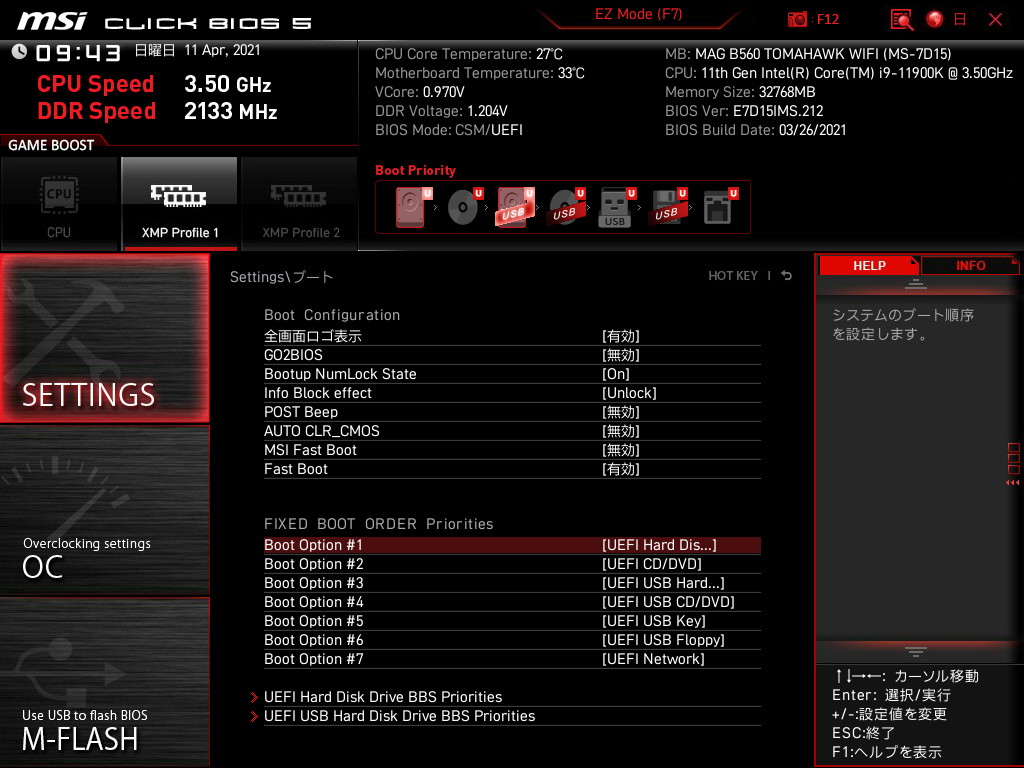This screenshot has width=1024, height=768.
Task: Click the CD/DVD disc icon in Boot Priority
Action: 464,207
